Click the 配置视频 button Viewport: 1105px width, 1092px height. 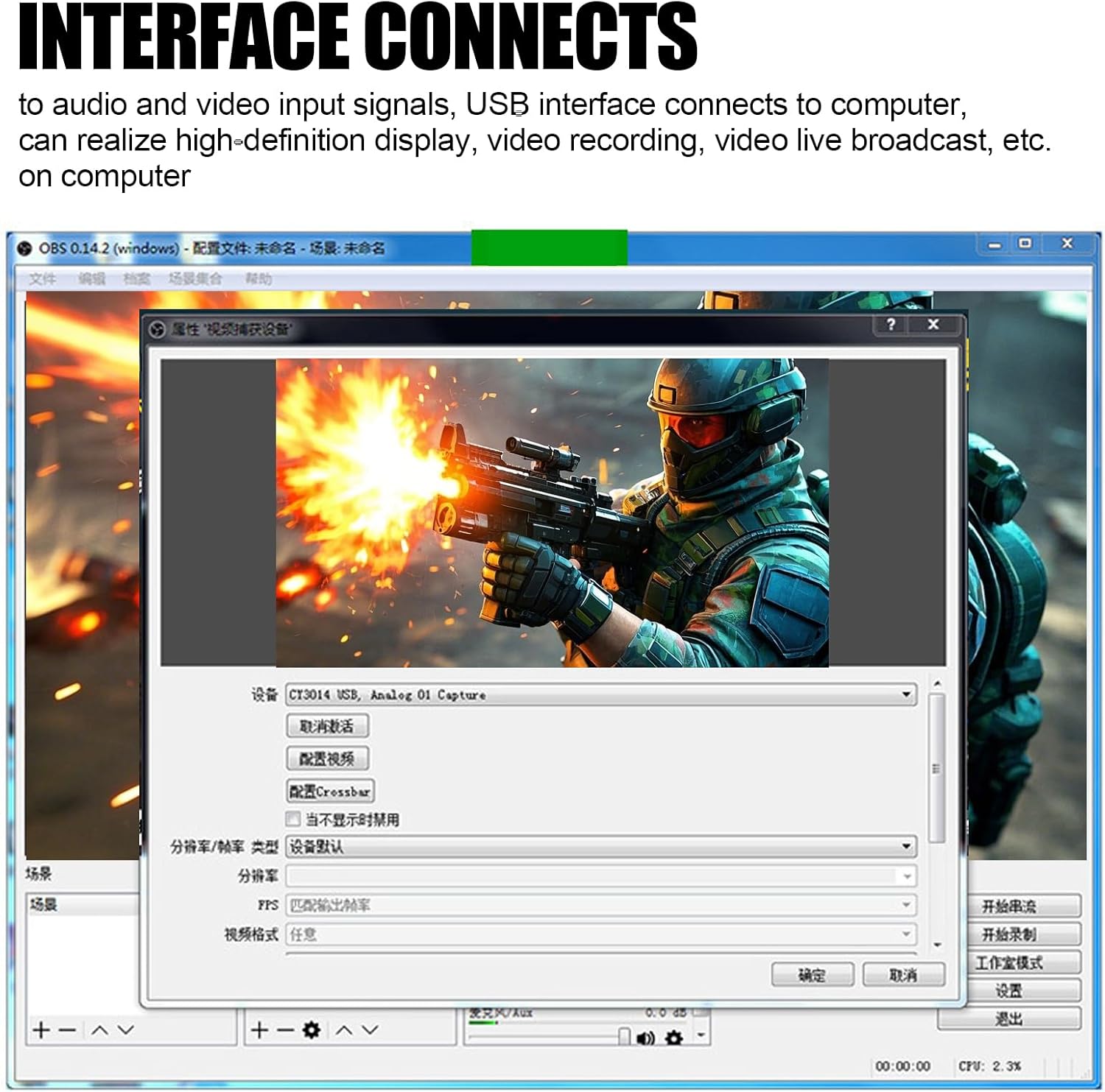[327, 758]
